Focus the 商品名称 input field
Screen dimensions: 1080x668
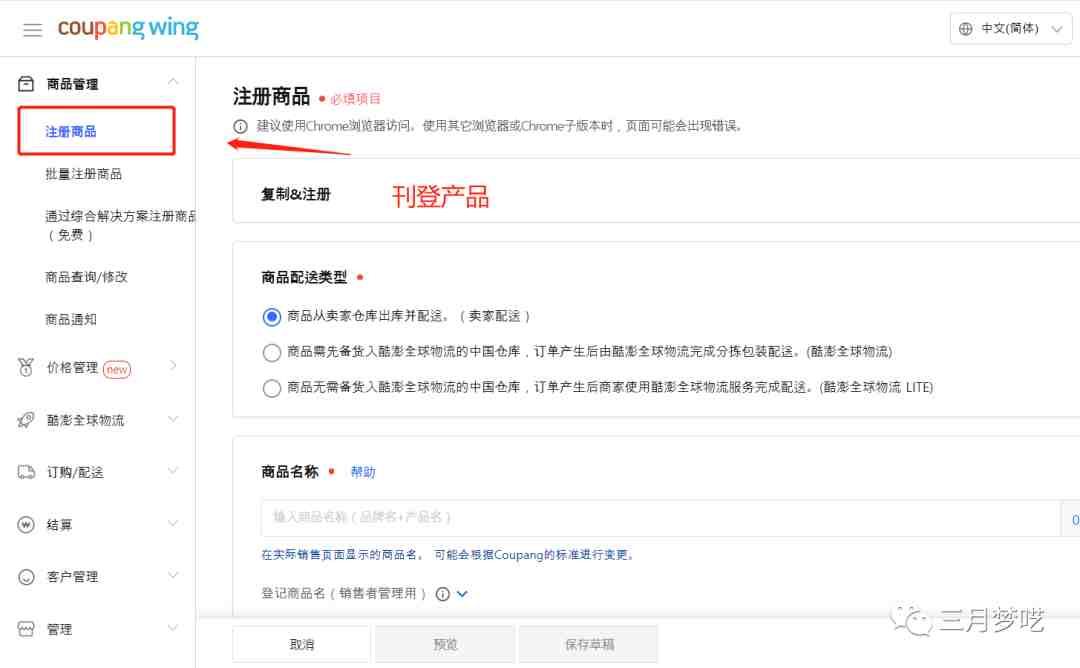tap(661, 519)
